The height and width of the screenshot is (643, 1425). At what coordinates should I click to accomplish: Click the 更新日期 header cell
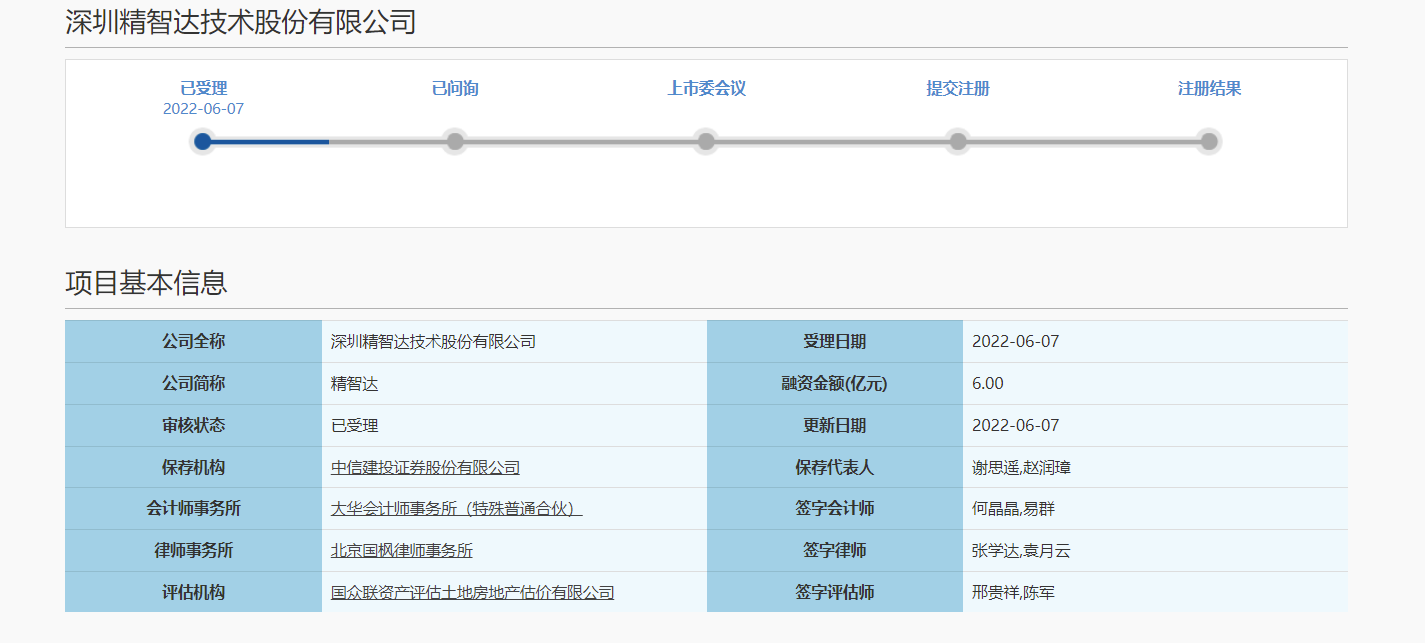pyautogui.click(x=835, y=425)
